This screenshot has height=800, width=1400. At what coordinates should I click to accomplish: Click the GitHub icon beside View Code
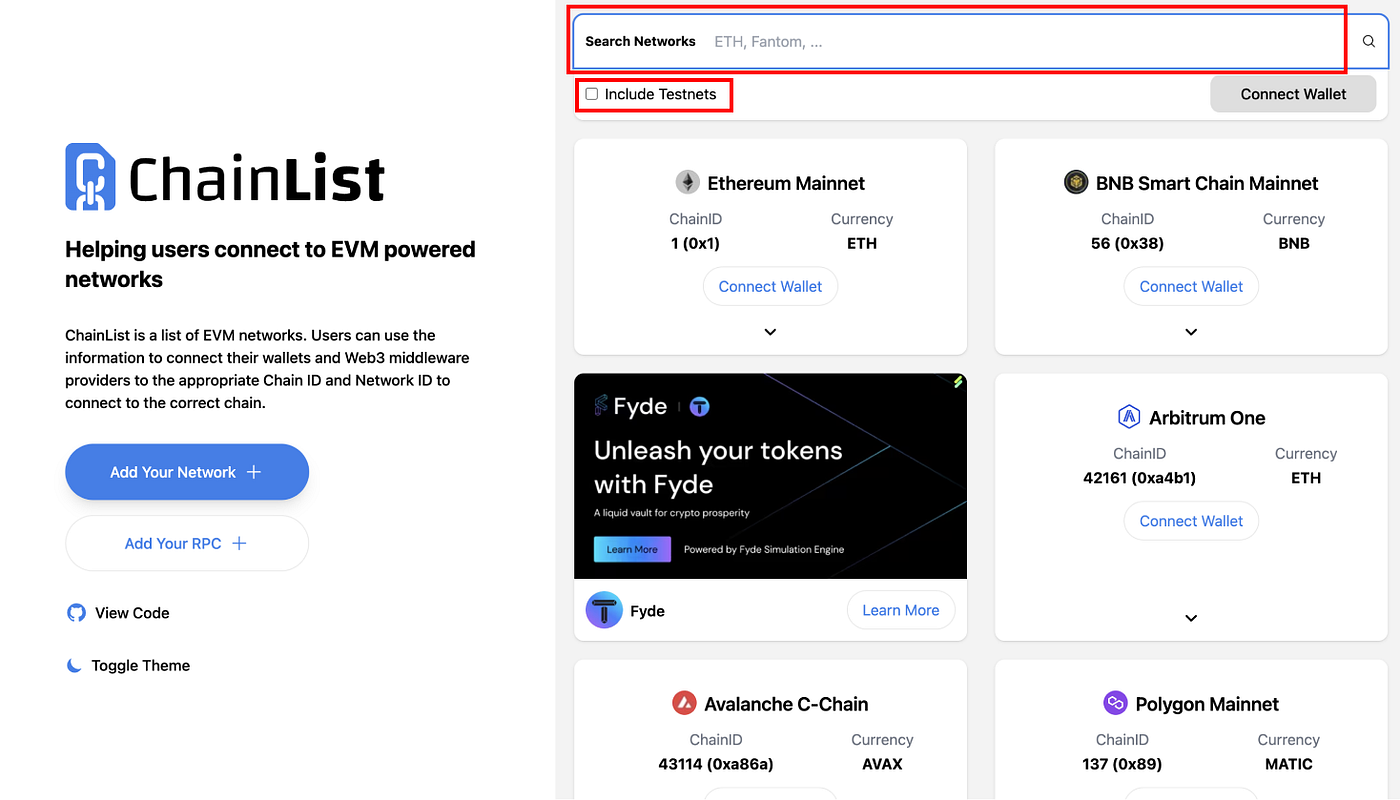pyautogui.click(x=76, y=613)
